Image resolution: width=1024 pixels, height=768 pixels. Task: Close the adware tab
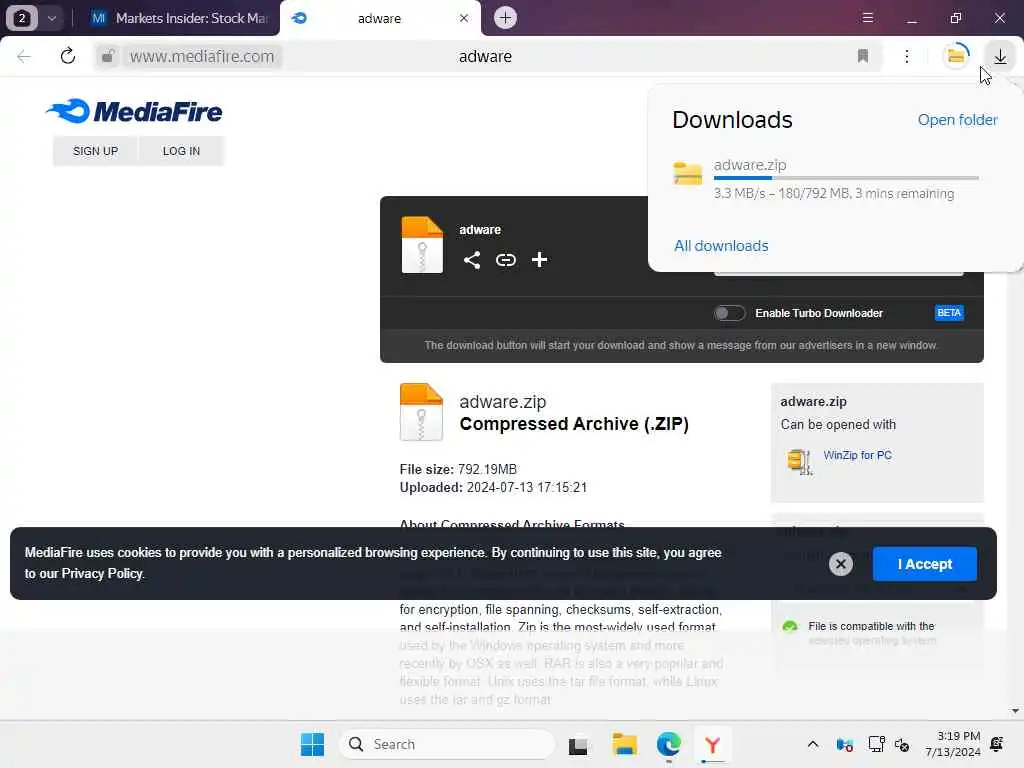[464, 18]
